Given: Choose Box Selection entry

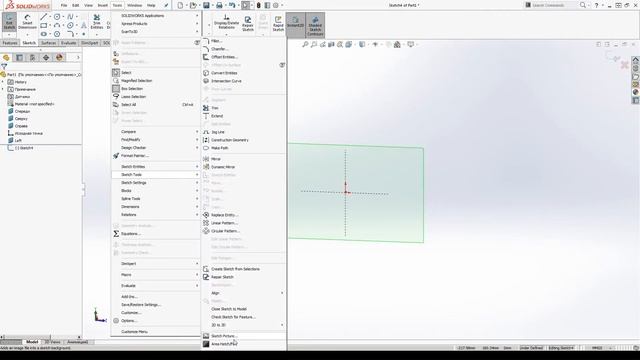Looking at the screenshot, I should [156, 89].
